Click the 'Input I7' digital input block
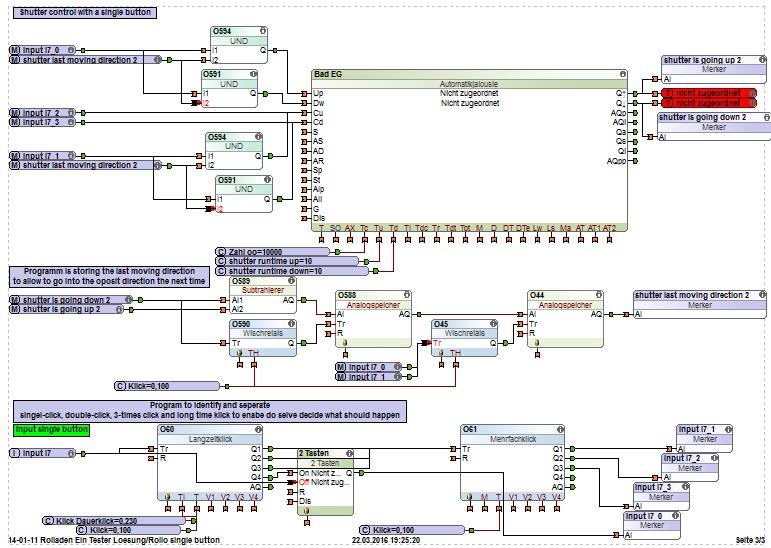 (42, 453)
